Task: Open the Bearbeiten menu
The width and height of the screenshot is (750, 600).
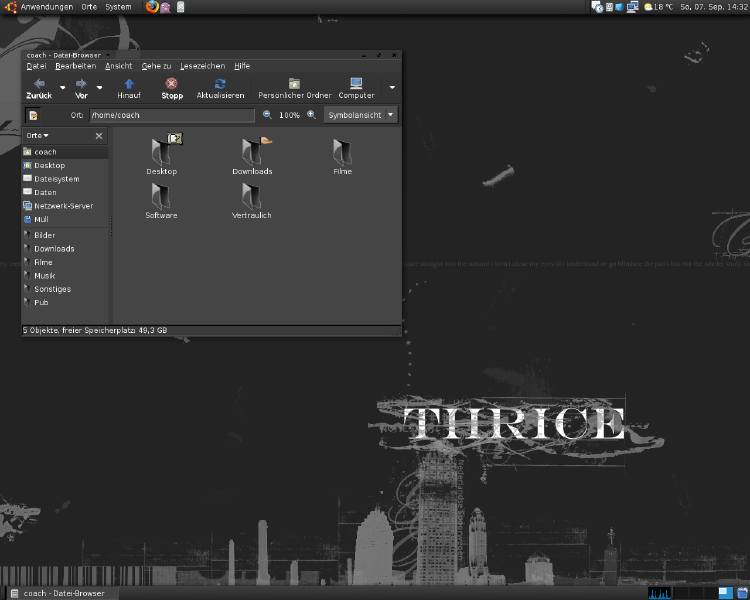Action: 76,66
